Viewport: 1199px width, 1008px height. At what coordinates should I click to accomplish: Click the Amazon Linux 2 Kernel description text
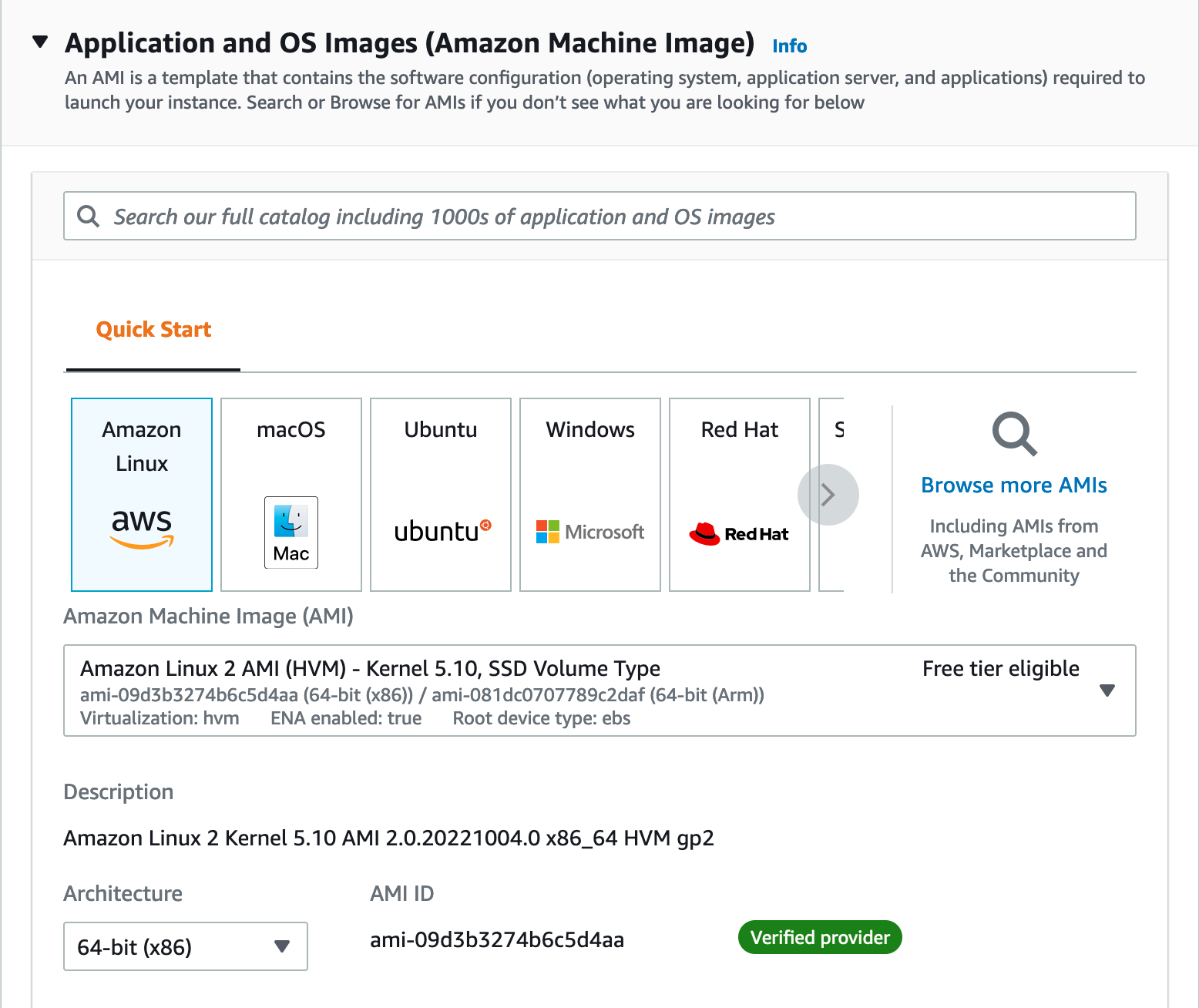[x=388, y=838]
